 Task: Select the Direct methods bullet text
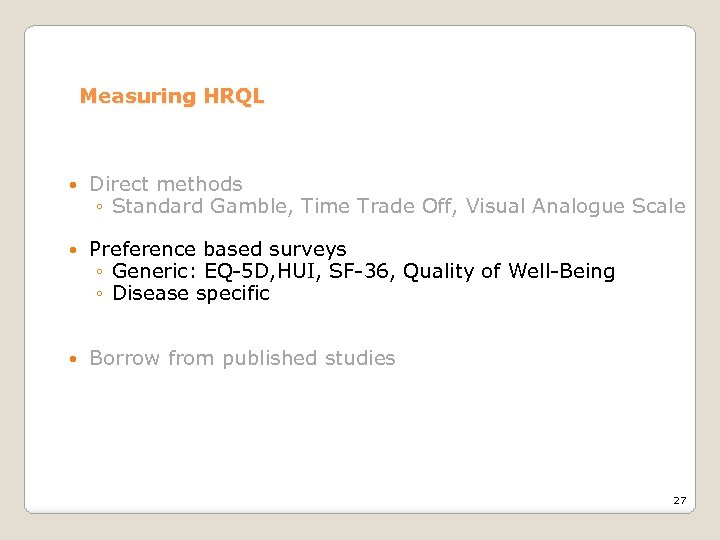pyautogui.click(x=166, y=184)
